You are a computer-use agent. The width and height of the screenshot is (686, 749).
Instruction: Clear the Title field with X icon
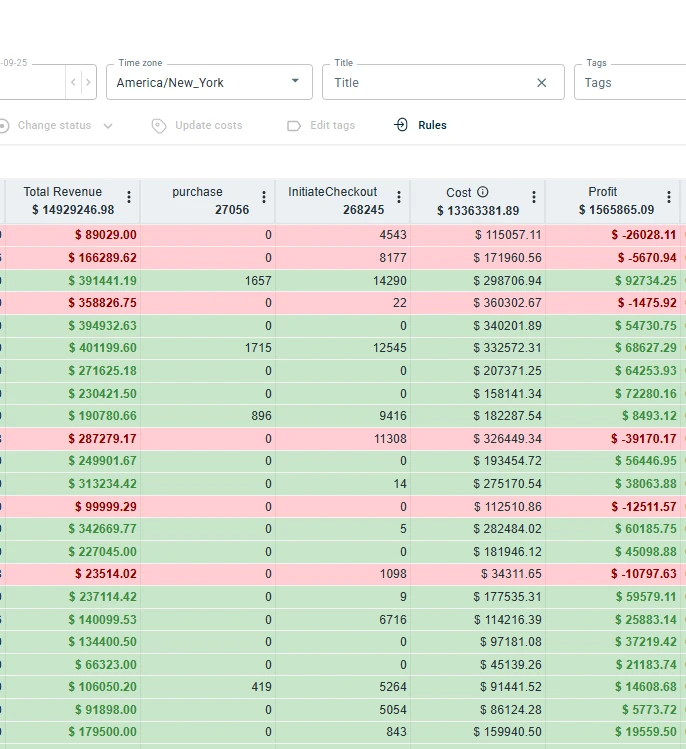coord(541,83)
